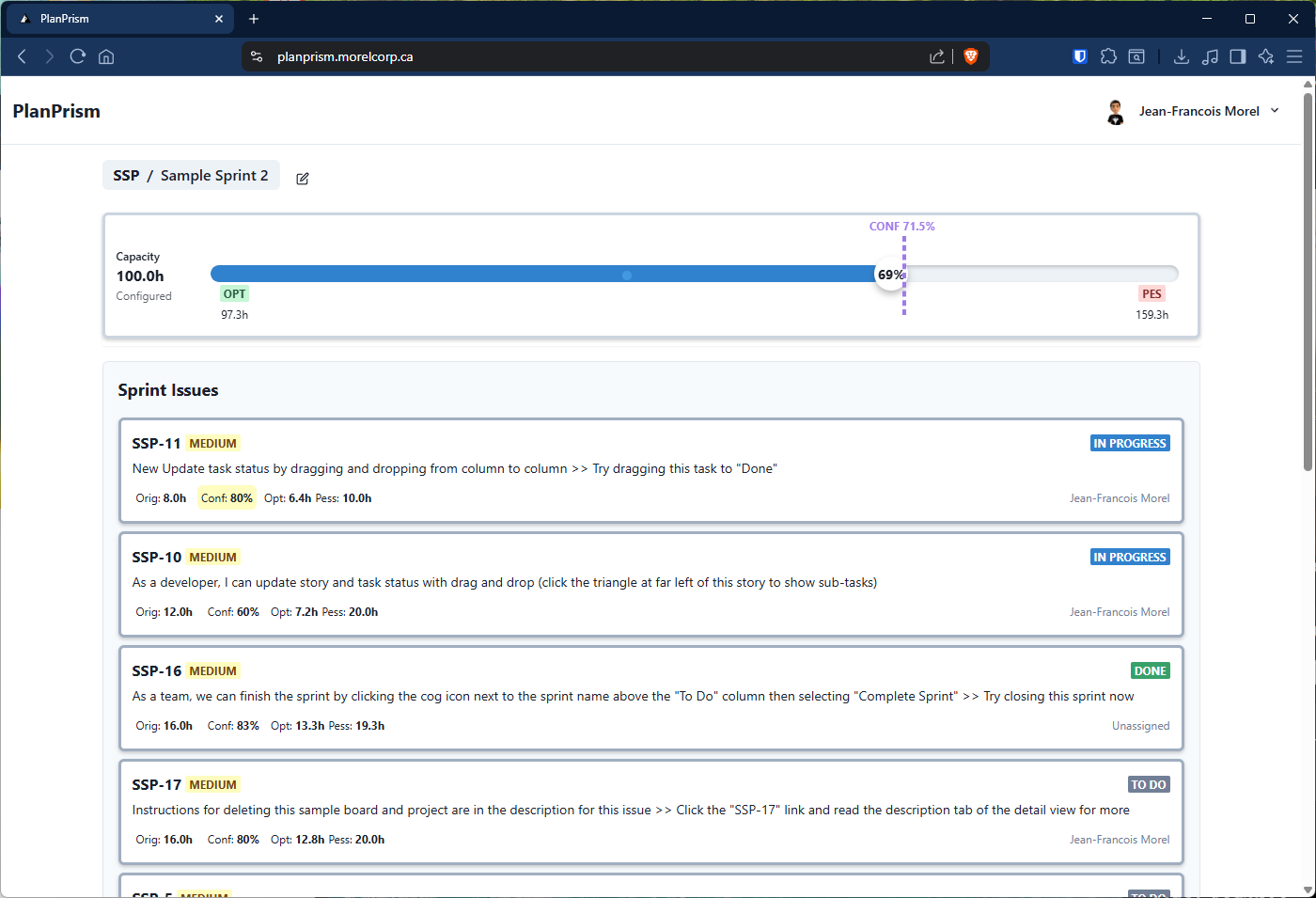The width and height of the screenshot is (1316, 898).
Task: Click the IN PROGRESS badge on SSP-11
Action: tap(1130, 444)
